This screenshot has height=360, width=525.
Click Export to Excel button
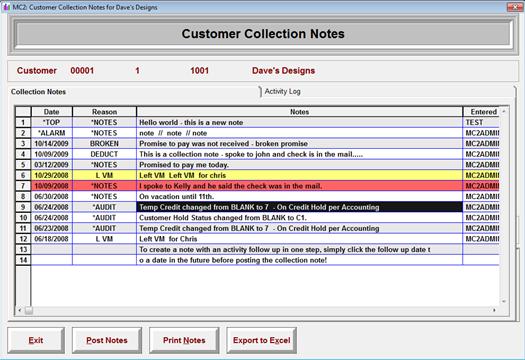pyautogui.click(x=261, y=340)
